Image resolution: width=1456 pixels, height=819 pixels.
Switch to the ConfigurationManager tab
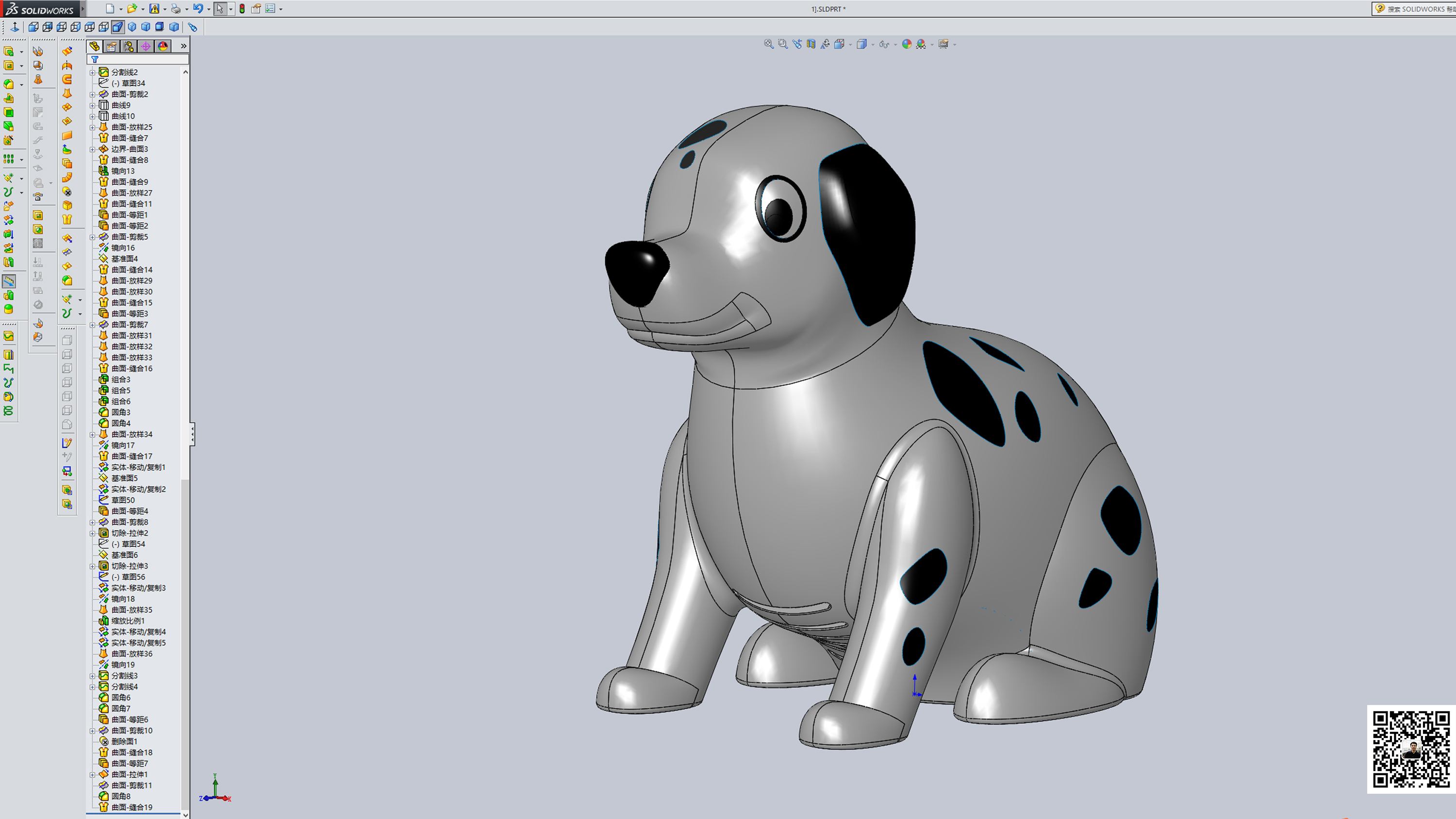point(130,47)
